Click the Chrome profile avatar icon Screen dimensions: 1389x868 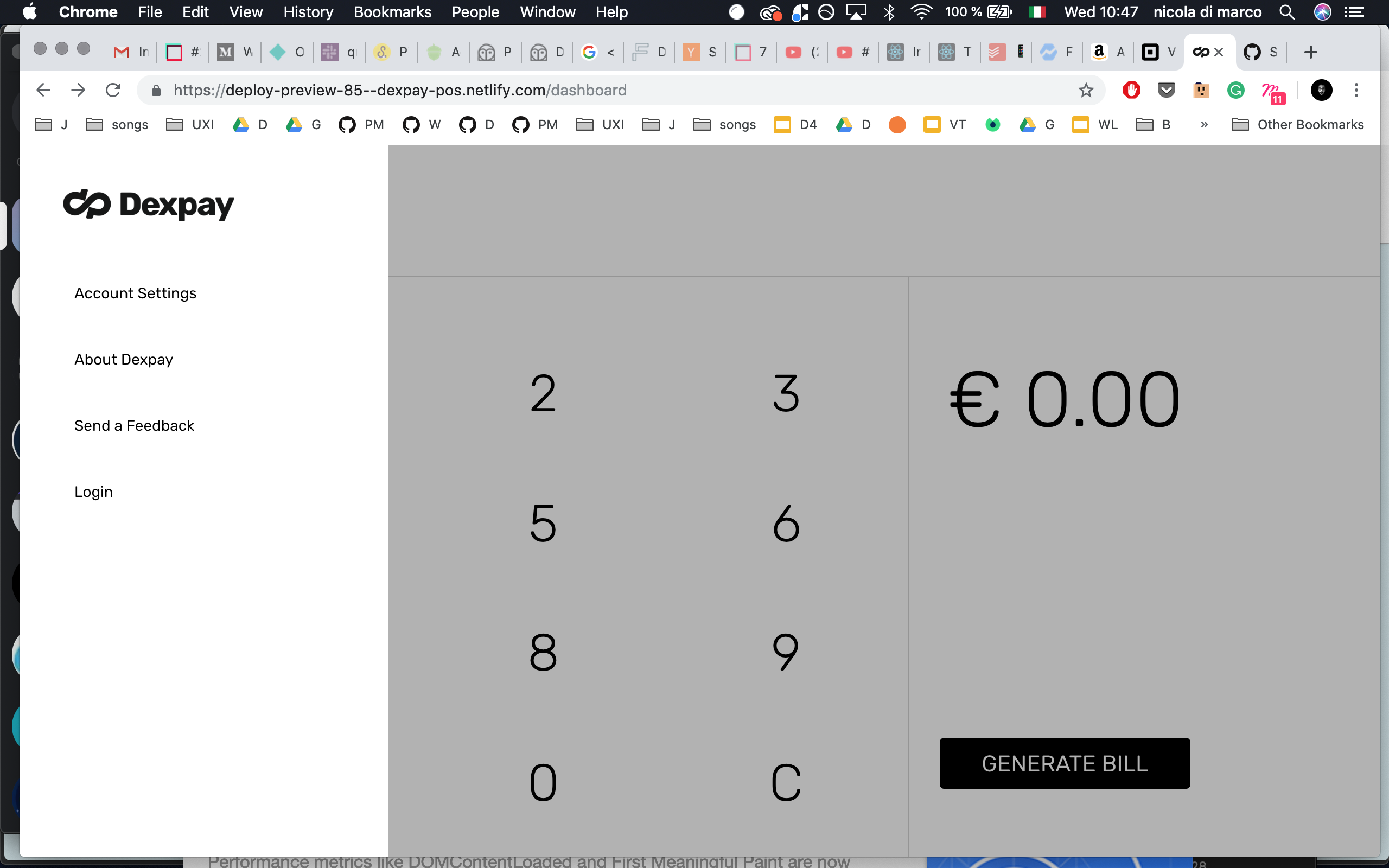[1321, 90]
